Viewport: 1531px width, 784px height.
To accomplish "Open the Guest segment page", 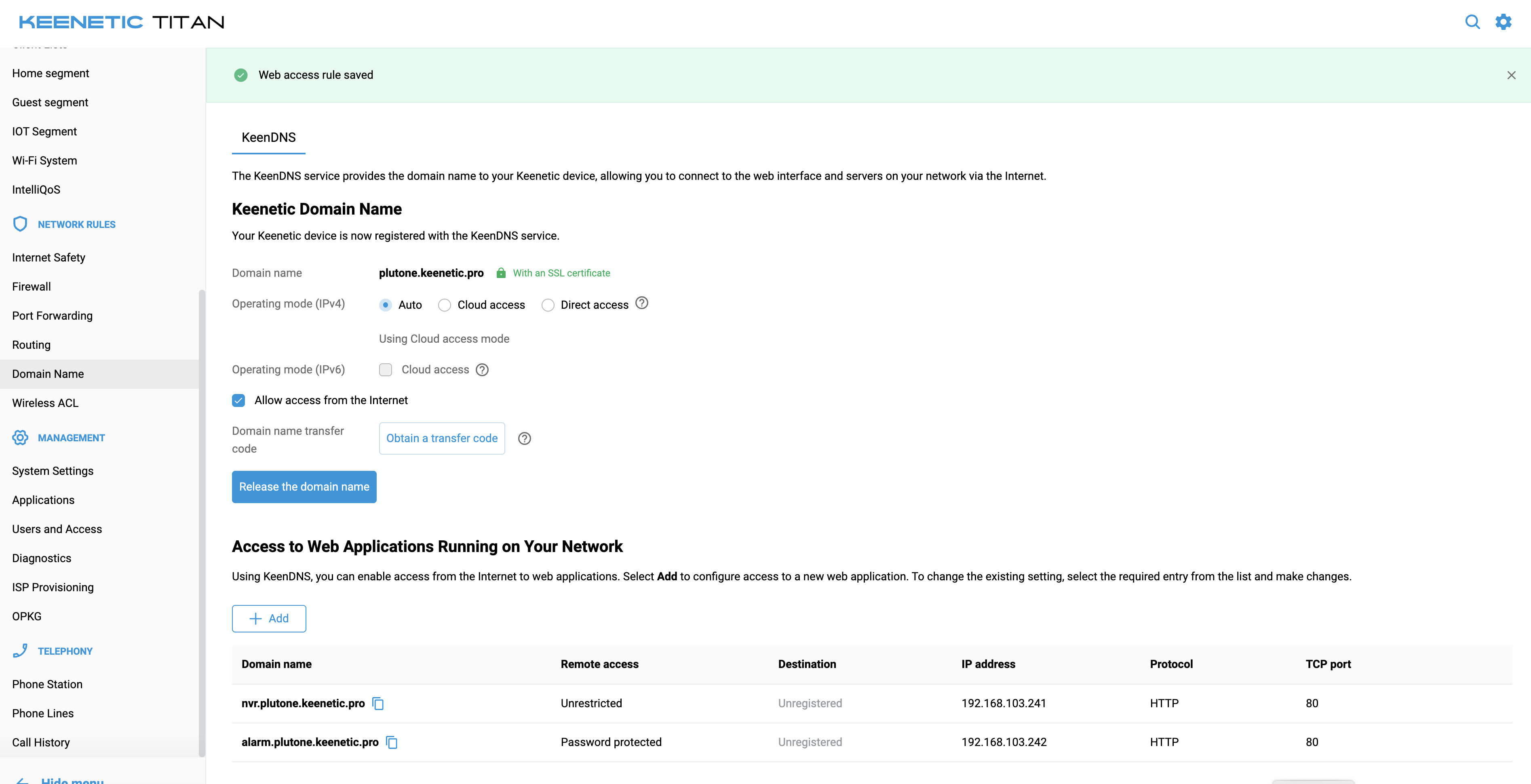I will 50,102.
